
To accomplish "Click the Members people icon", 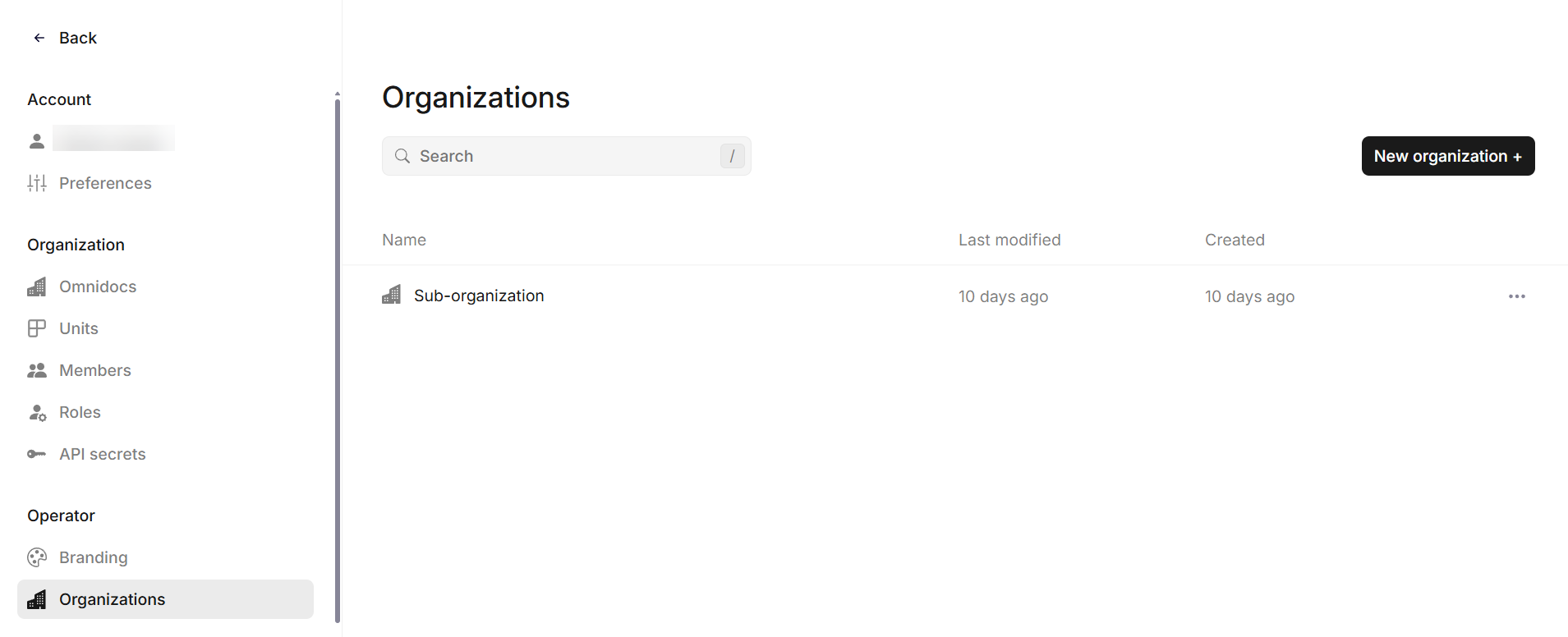I will 37,370.
